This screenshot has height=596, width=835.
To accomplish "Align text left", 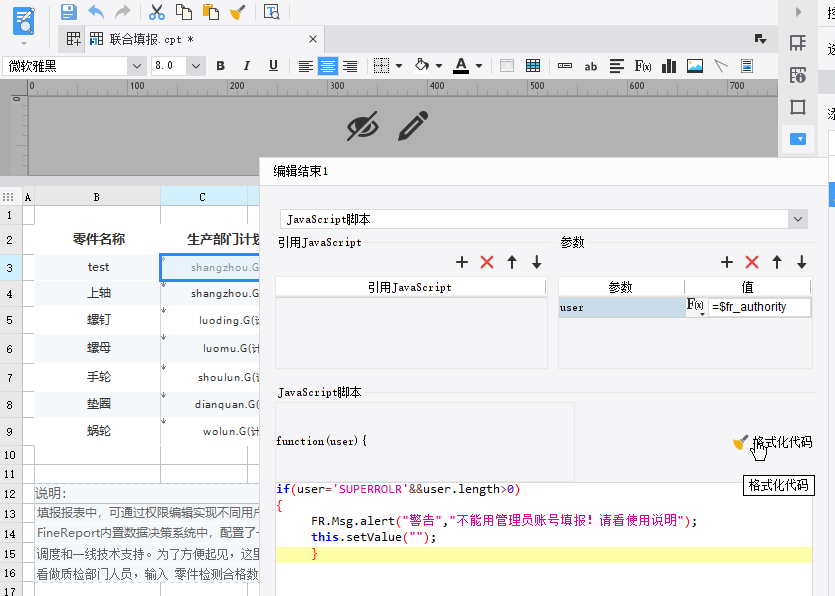I will [306, 67].
